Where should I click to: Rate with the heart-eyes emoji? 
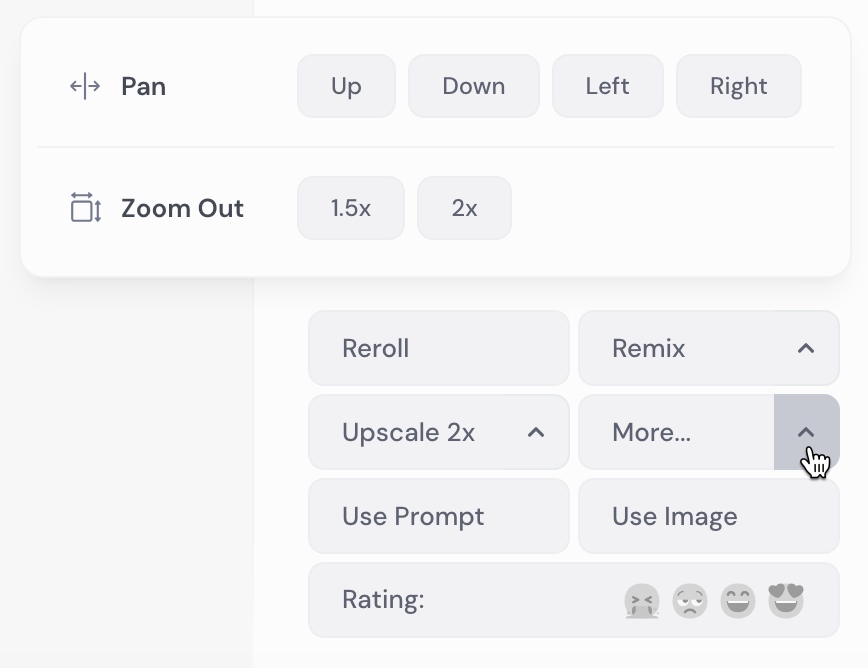[x=786, y=600]
